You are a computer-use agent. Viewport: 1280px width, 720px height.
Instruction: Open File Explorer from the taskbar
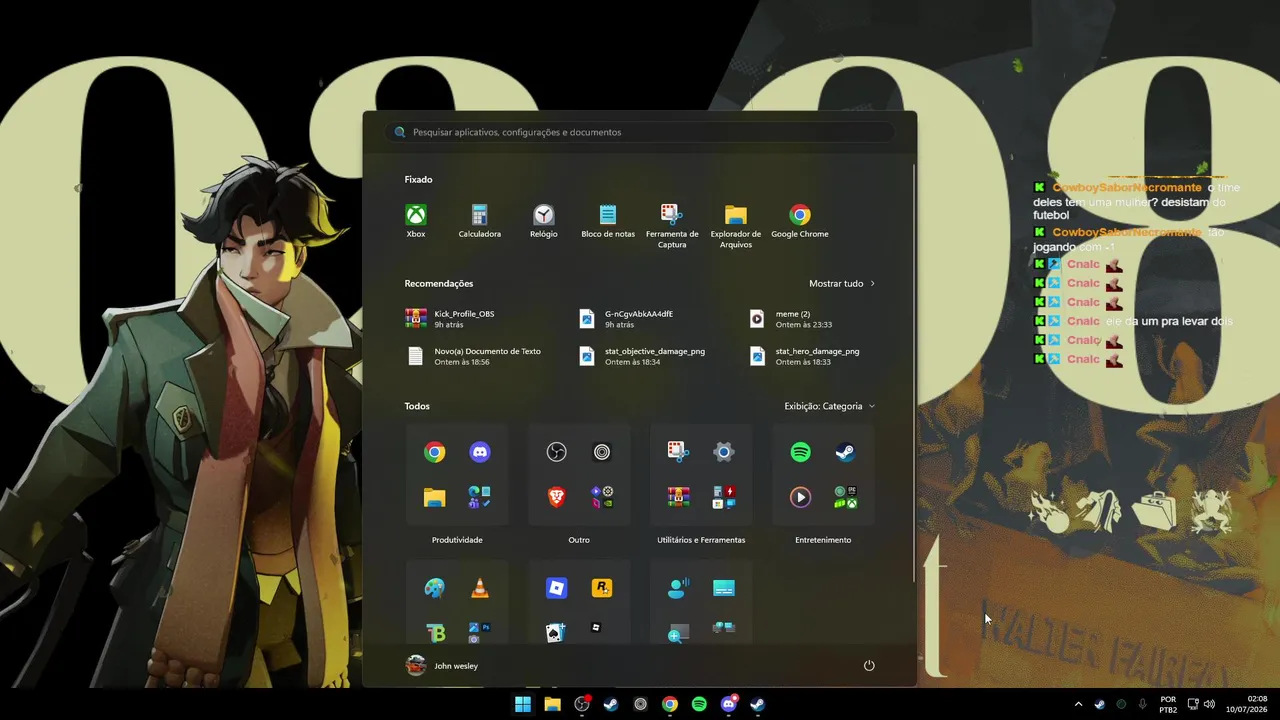(552, 704)
